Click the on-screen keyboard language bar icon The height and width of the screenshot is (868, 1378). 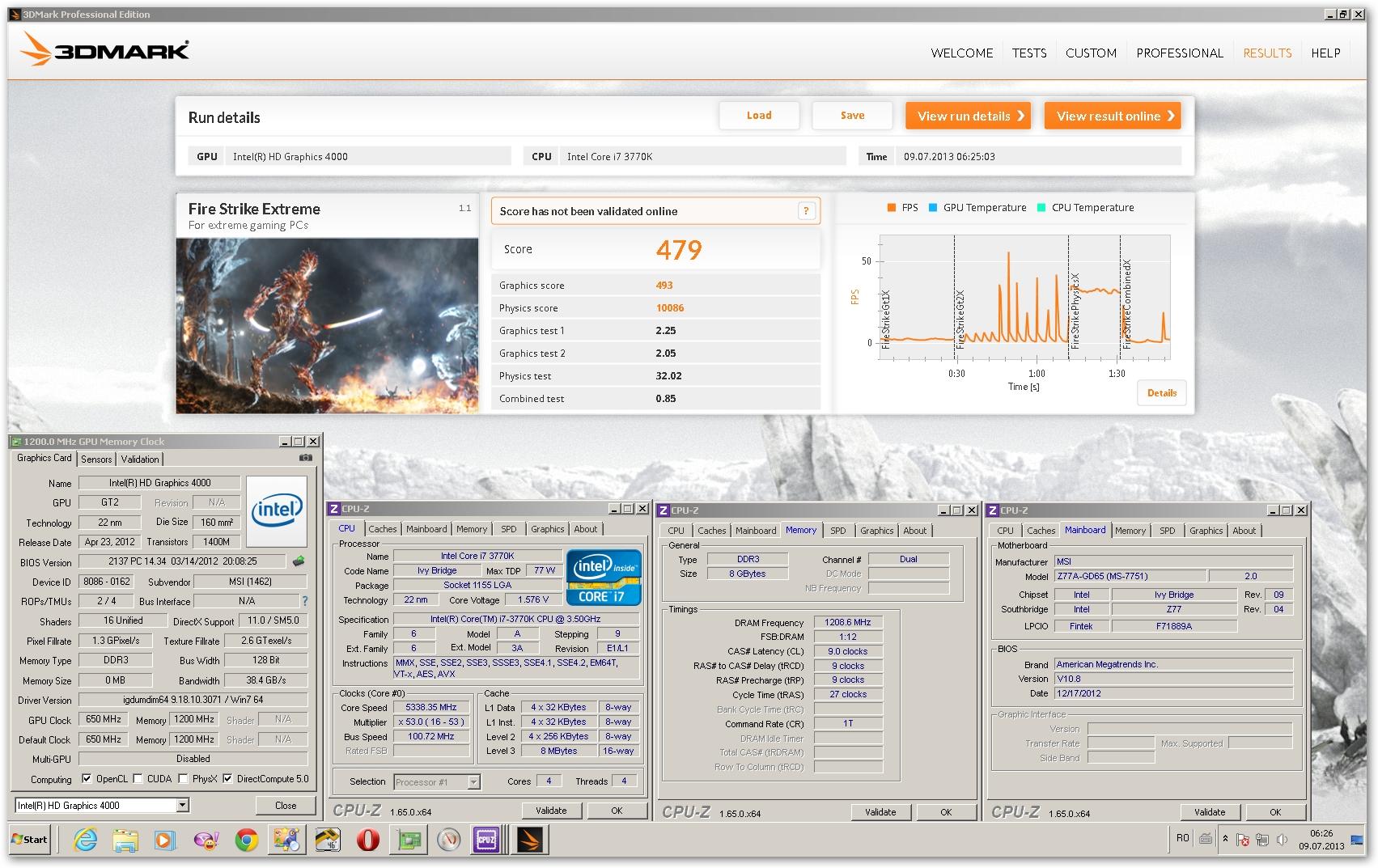[1206, 839]
